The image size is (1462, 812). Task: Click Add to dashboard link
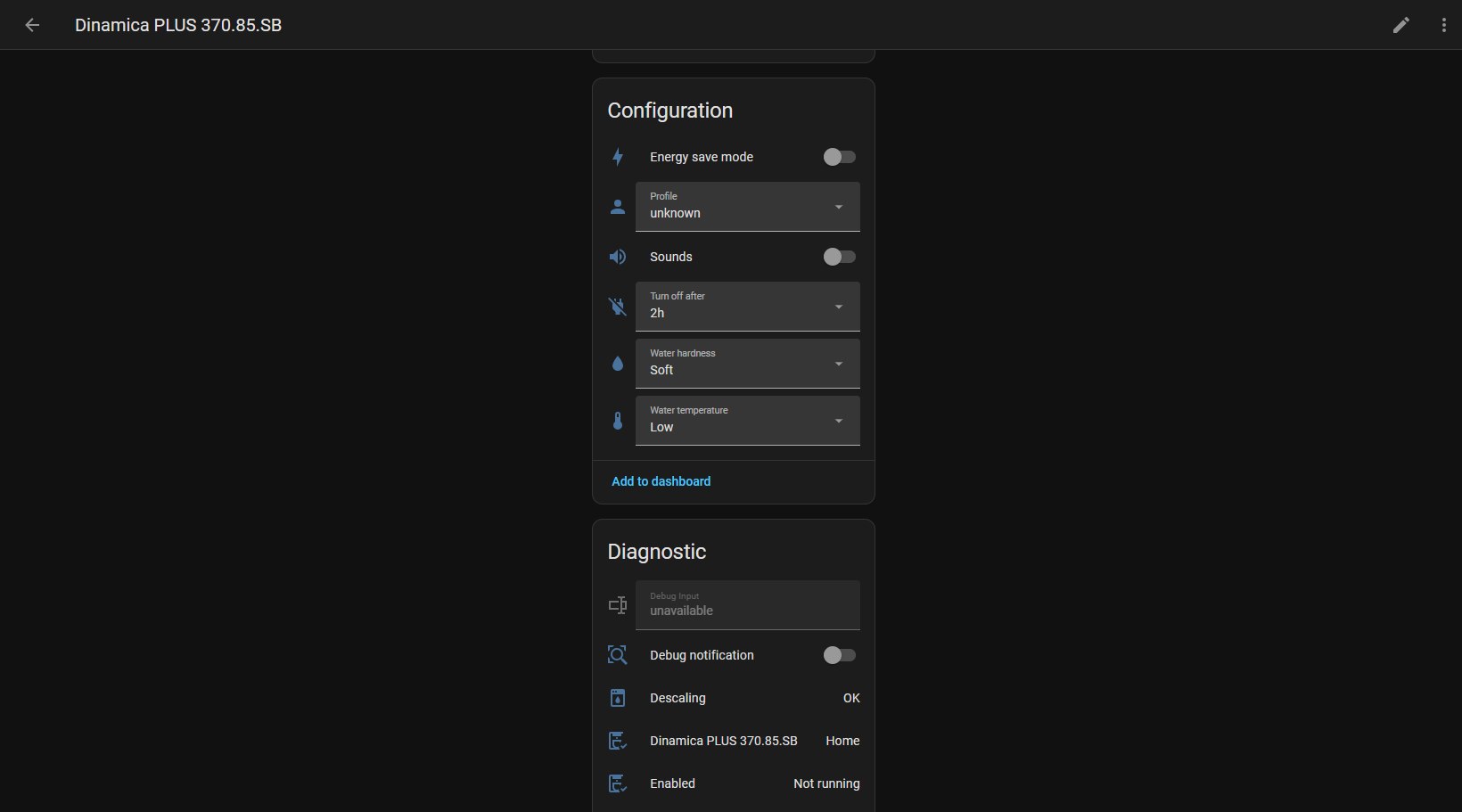(661, 481)
